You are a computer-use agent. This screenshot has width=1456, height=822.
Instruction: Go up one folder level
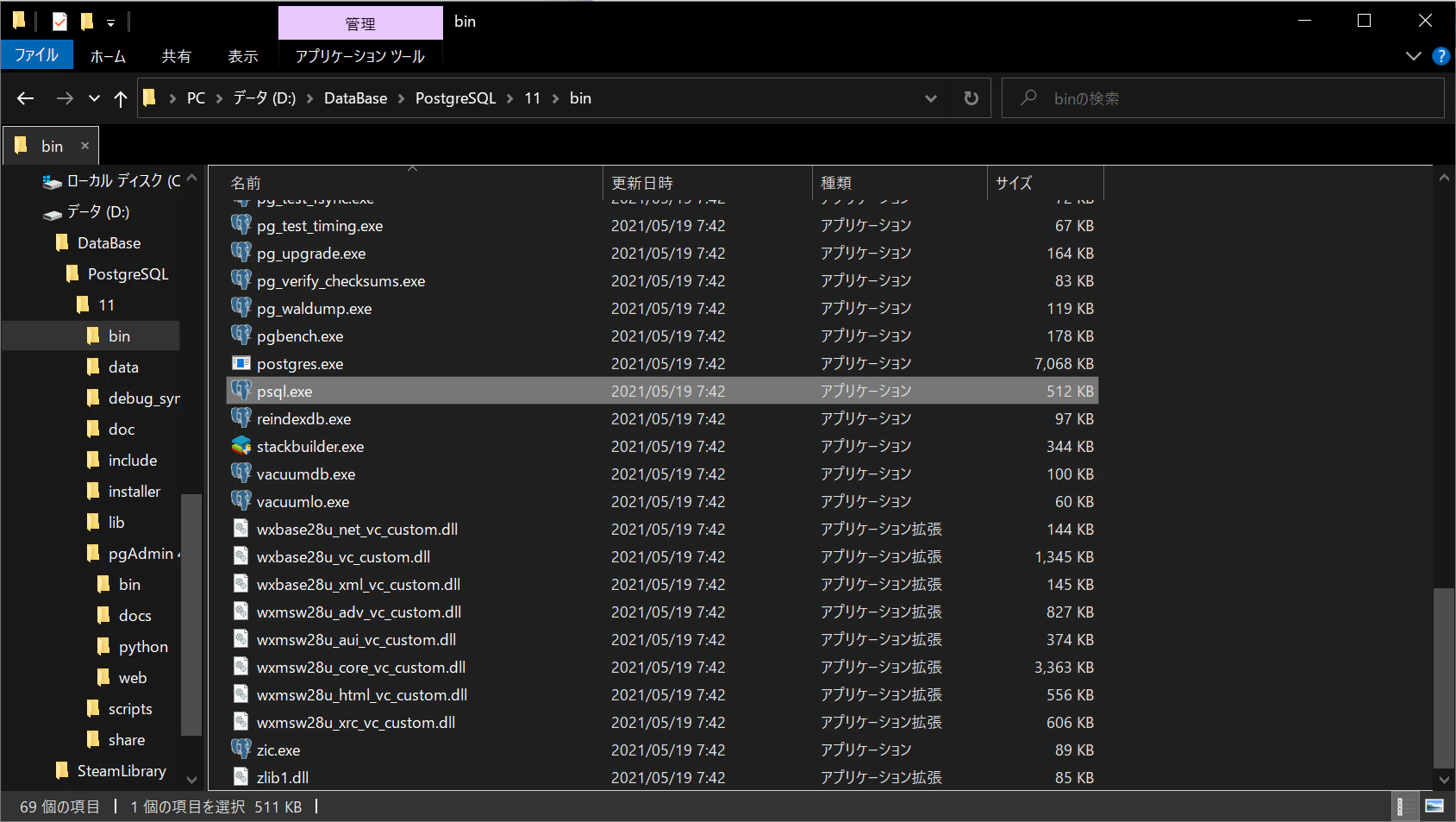[121, 98]
